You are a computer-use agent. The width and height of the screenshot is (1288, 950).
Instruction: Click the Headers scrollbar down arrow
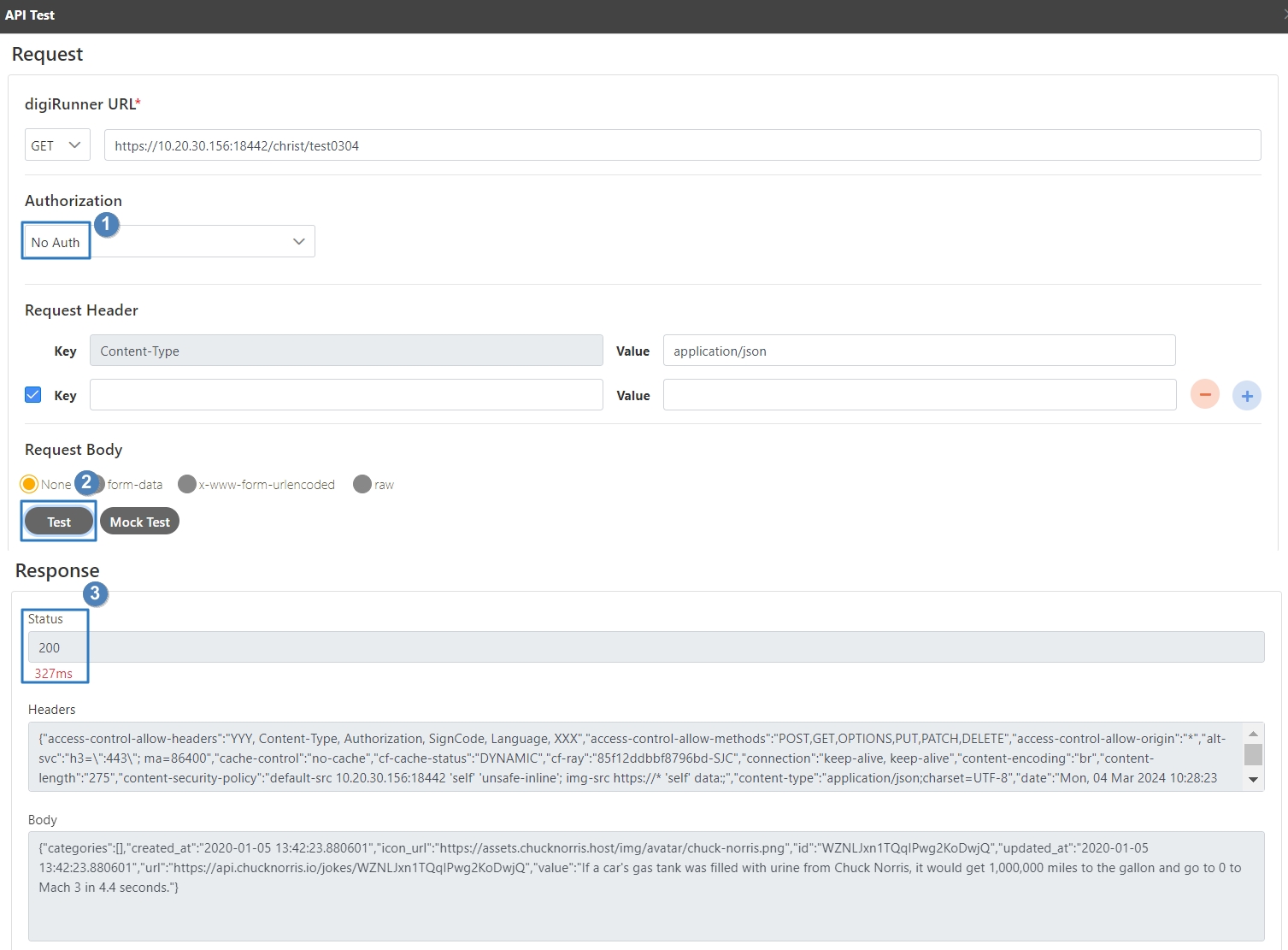1253,779
